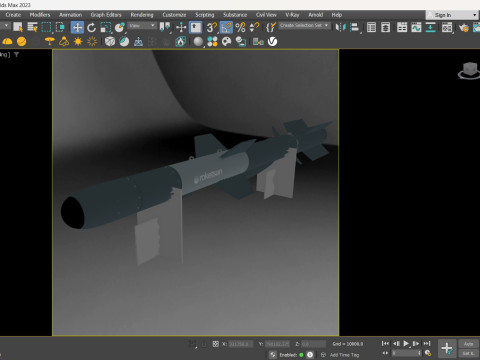This screenshot has height=360, width=480.
Task: Click X coordinate input field
Action: (241, 344)
